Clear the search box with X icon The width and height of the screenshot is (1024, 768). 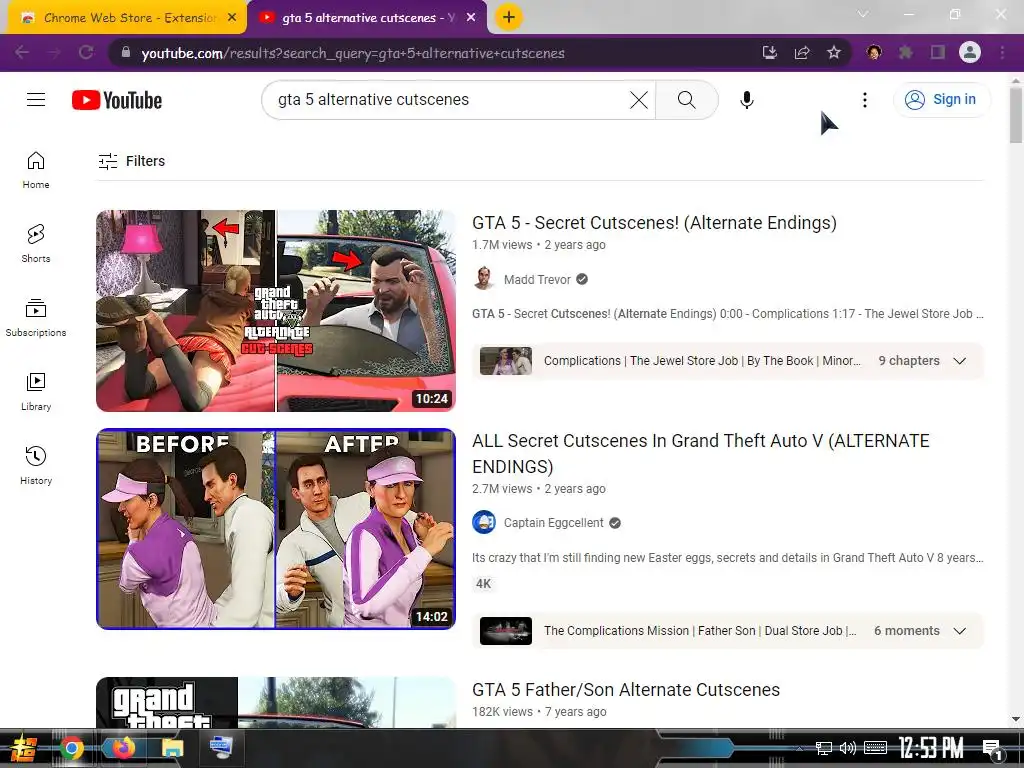click(x=639, y=100)
